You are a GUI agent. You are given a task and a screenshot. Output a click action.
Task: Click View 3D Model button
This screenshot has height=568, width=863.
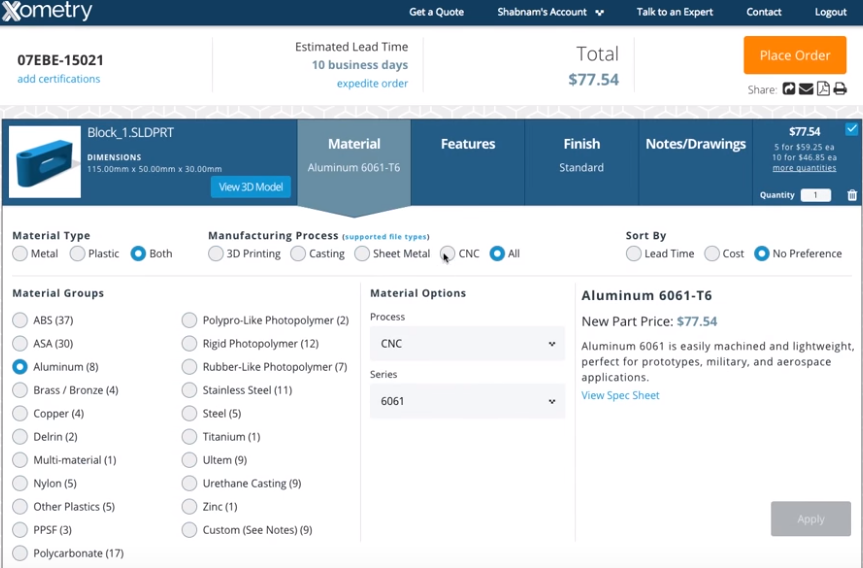coord(251,187)
